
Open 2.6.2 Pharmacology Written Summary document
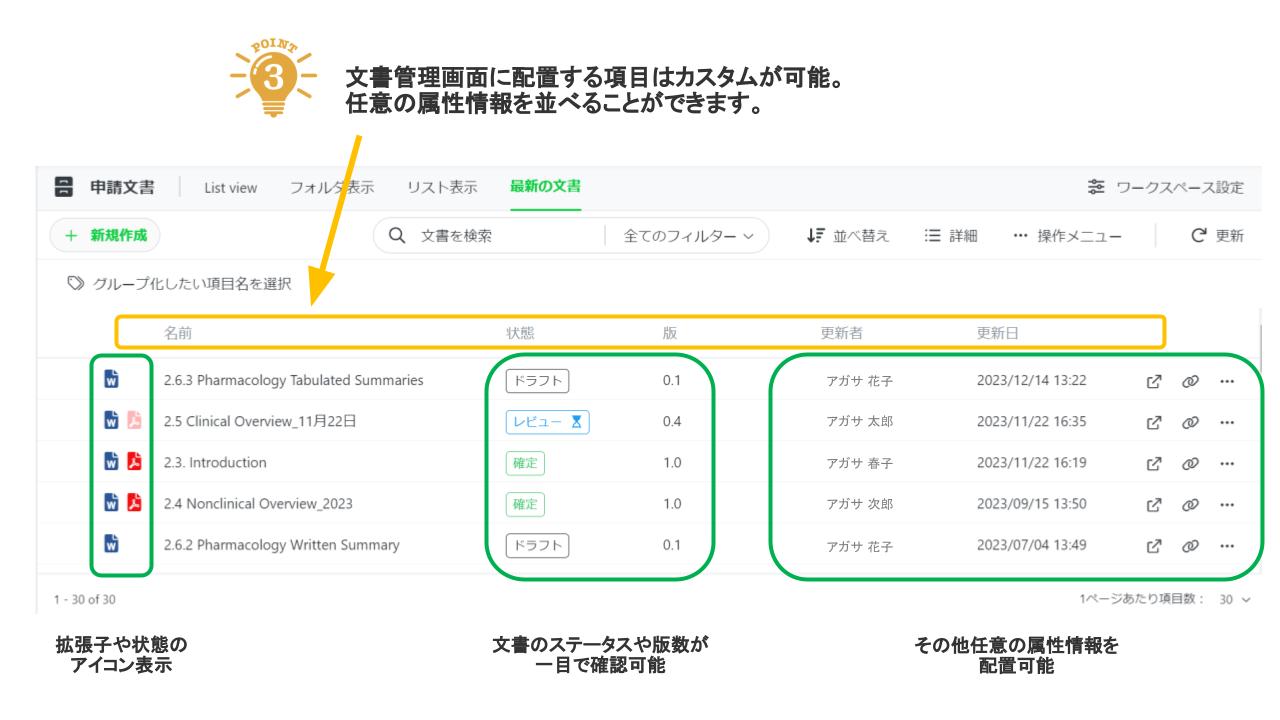coord(282,546)
